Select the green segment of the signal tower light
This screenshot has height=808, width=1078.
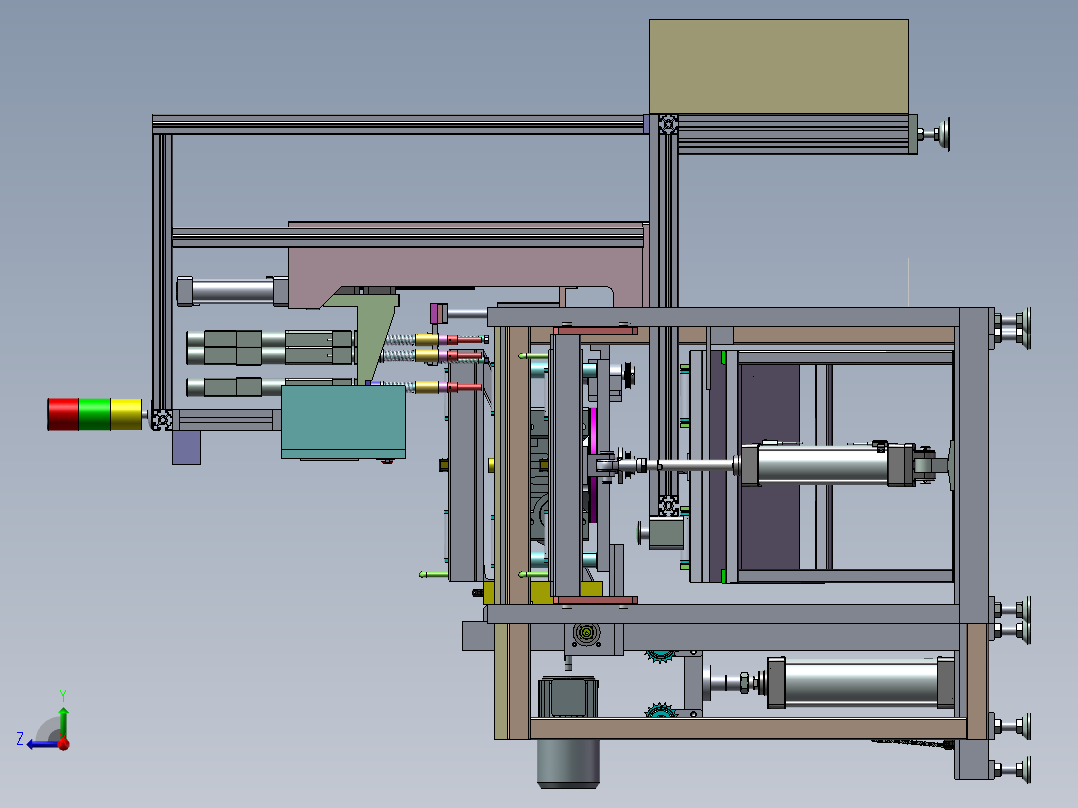(x=95, y=414)
